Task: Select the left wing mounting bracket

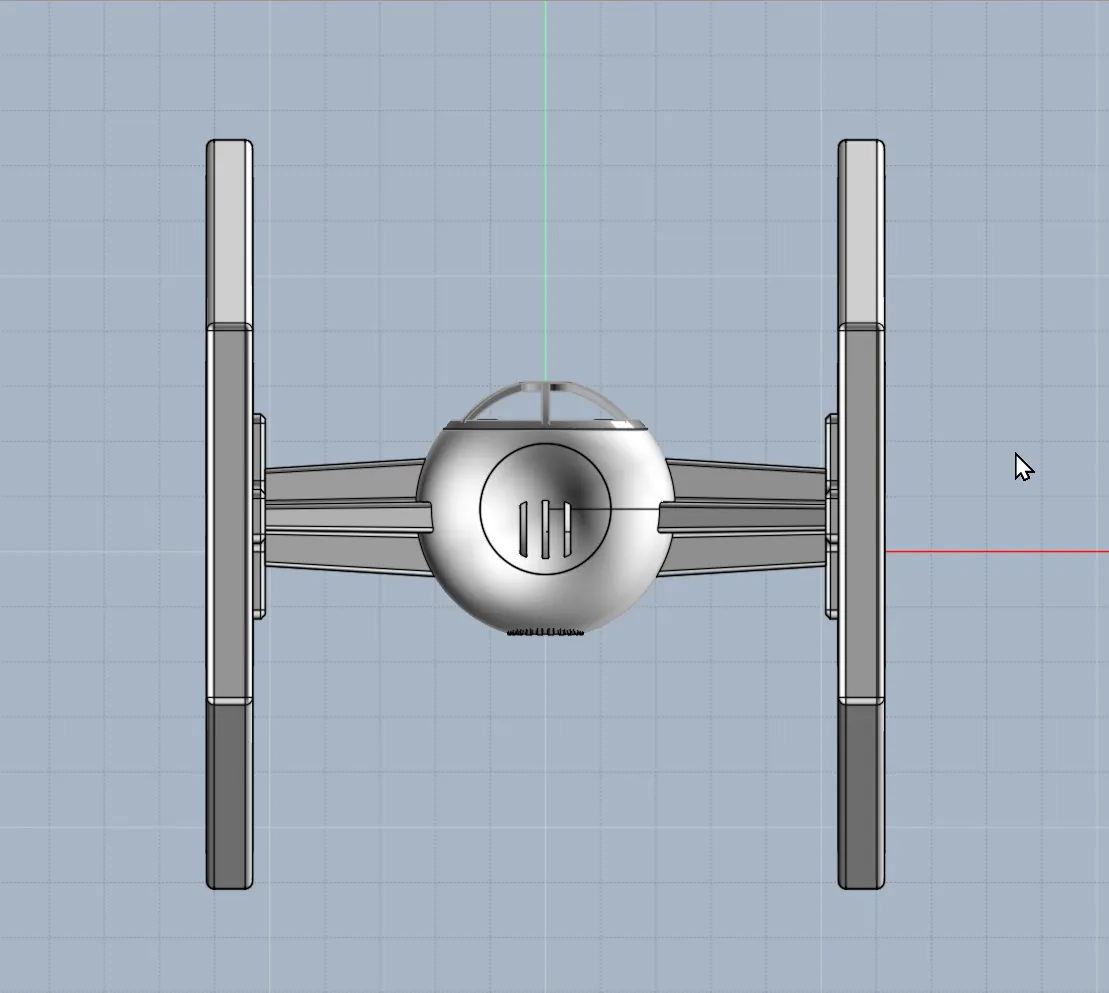Action: click(x=259, y=516)
